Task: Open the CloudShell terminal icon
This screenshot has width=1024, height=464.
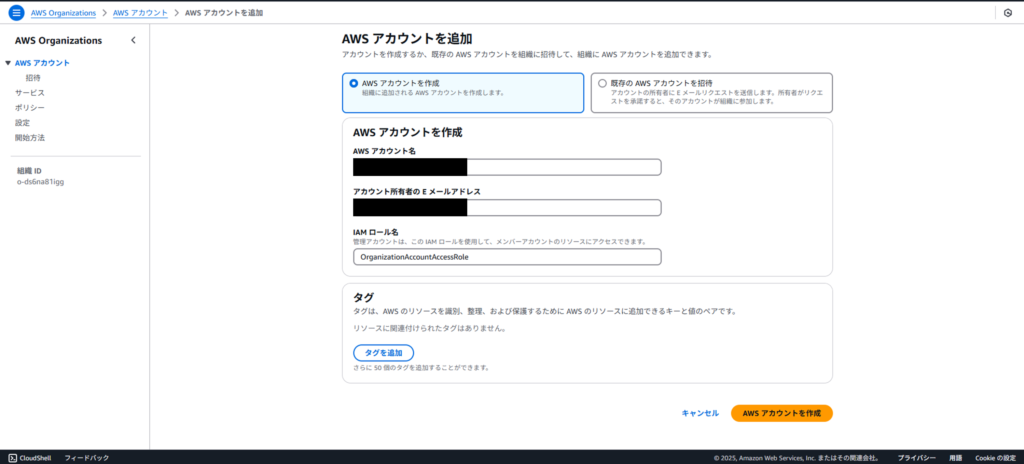Action: (13, 458)
